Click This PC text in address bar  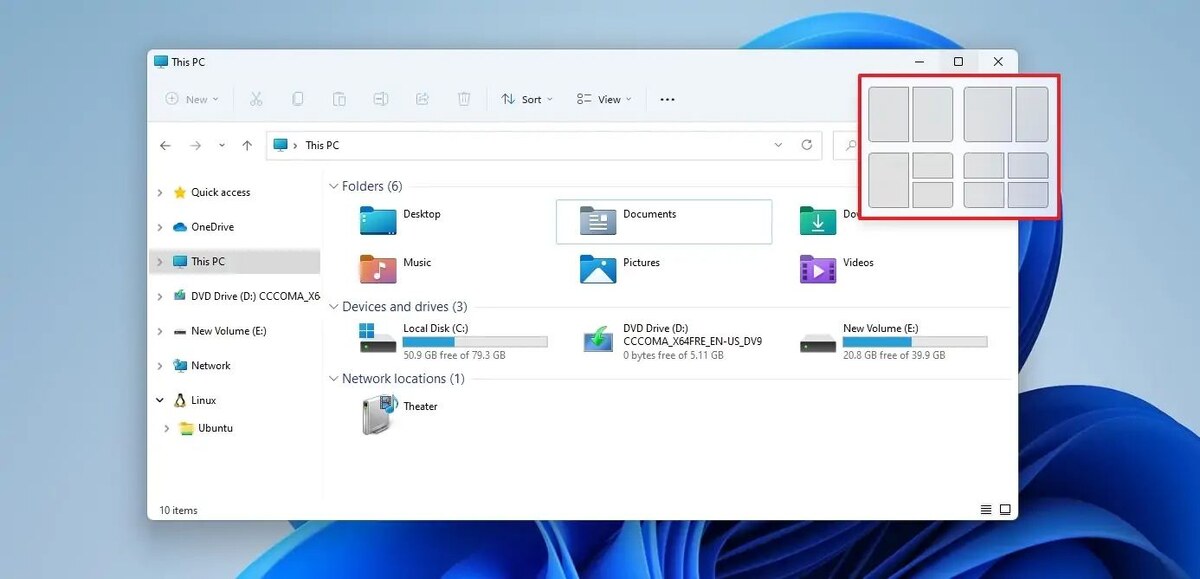[x=322, y=145]
